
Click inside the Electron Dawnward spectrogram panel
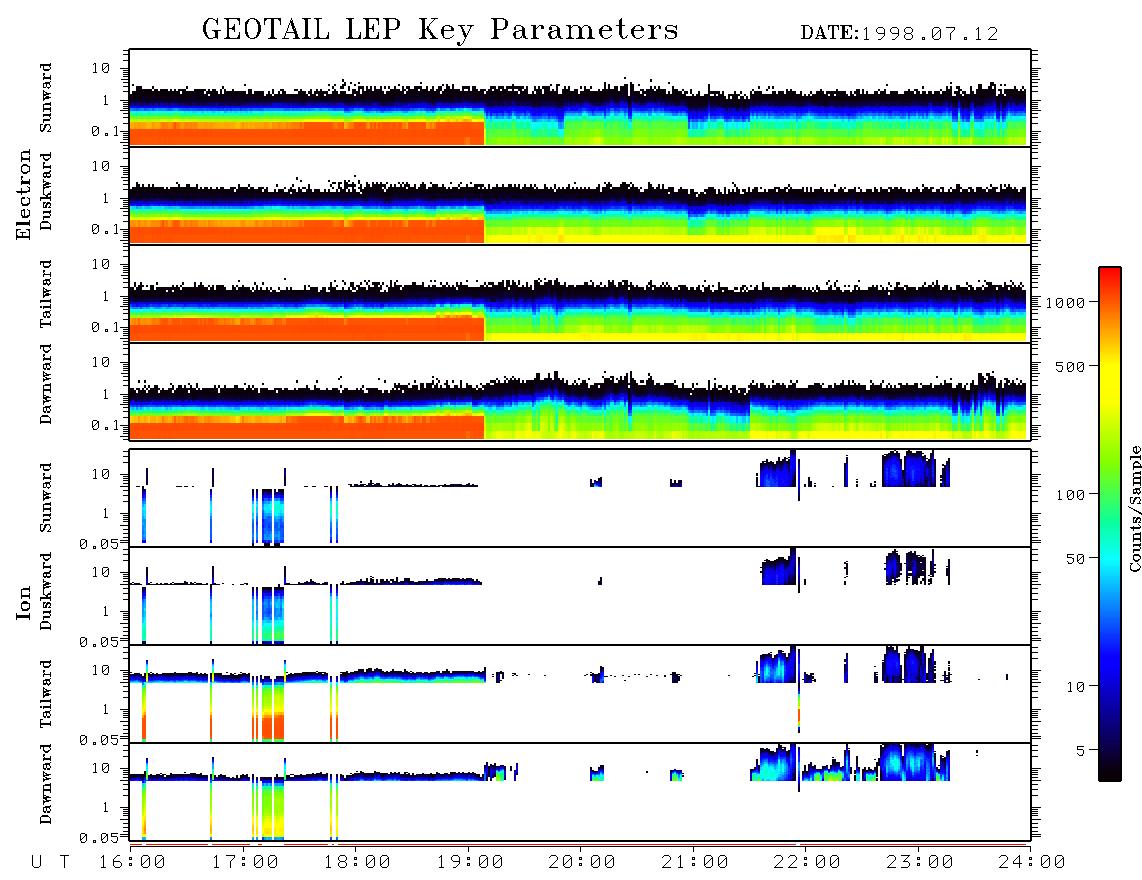(x=580, y=391)
